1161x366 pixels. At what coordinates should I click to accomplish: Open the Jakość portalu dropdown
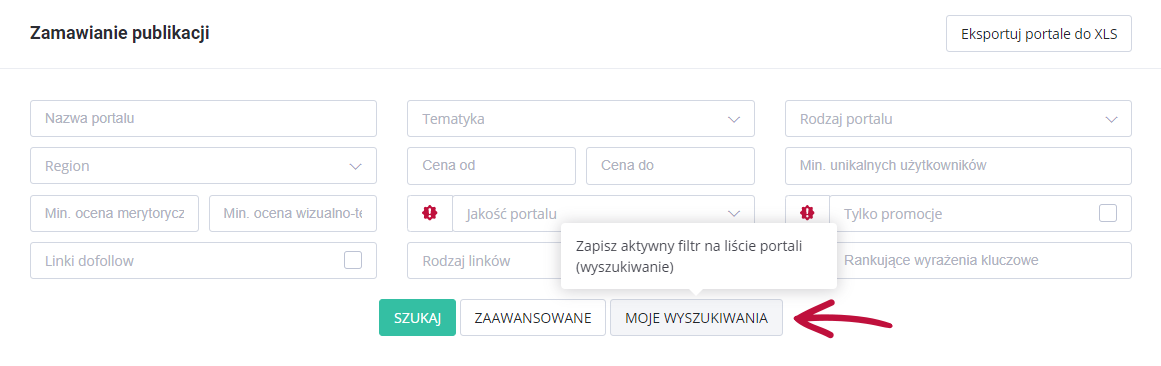click(603, 213)
